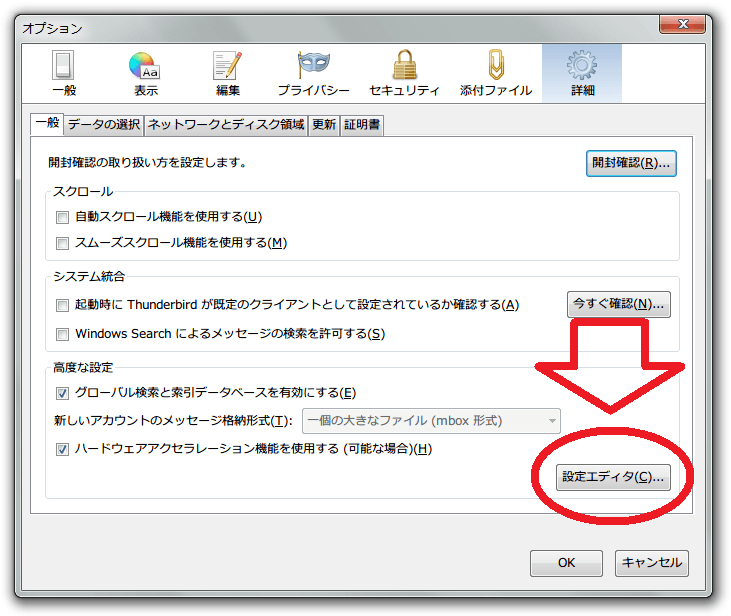Go to プライバシー mask icon
This screenshot has height=616, width=731.
[x=312, y=74]
